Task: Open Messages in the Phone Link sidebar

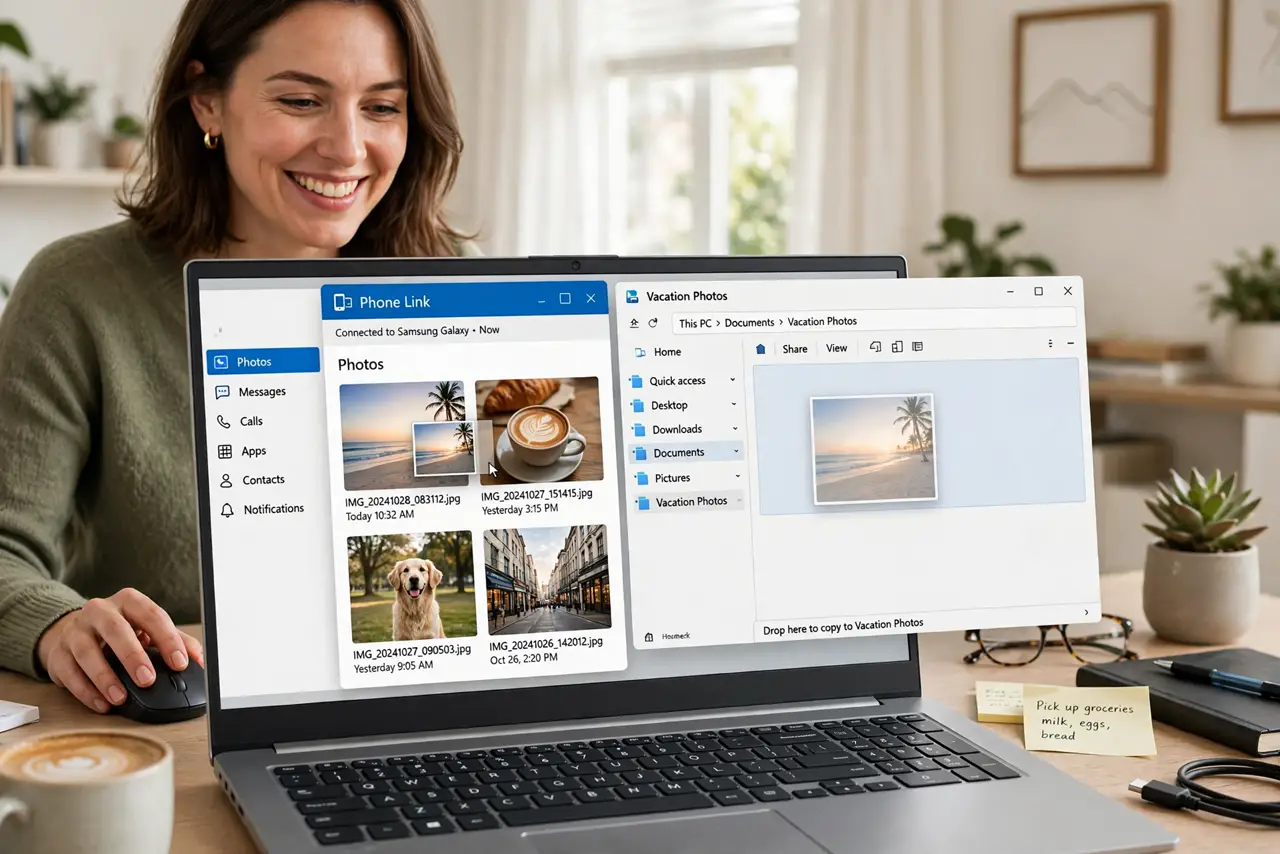Action: (251, 392)
